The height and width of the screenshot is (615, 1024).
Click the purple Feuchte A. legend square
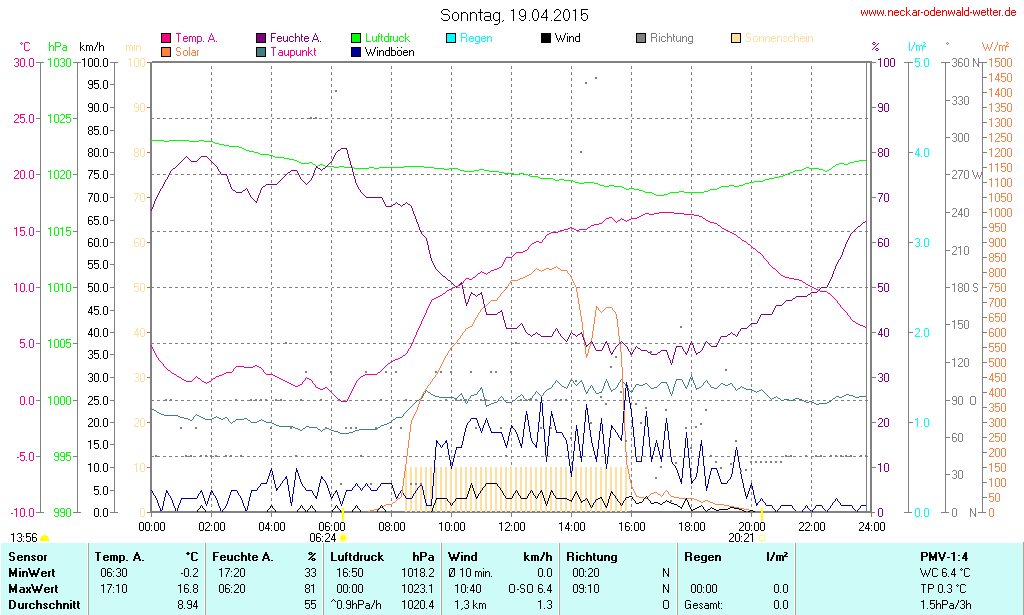click(x=262, y=38)
